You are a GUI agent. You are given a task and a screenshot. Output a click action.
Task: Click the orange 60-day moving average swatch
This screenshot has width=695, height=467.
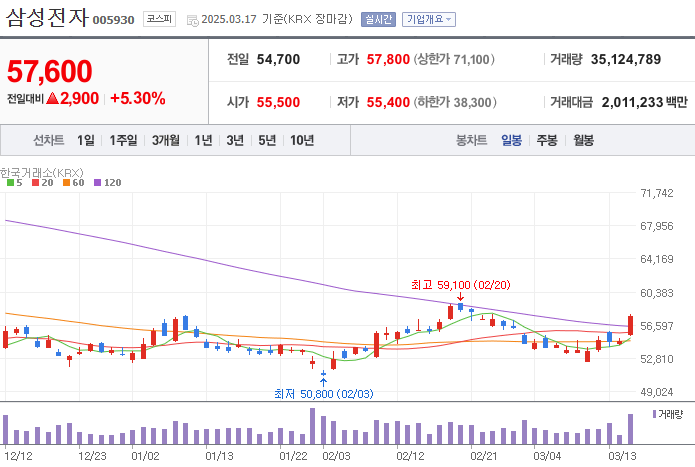tap(66, 183)
